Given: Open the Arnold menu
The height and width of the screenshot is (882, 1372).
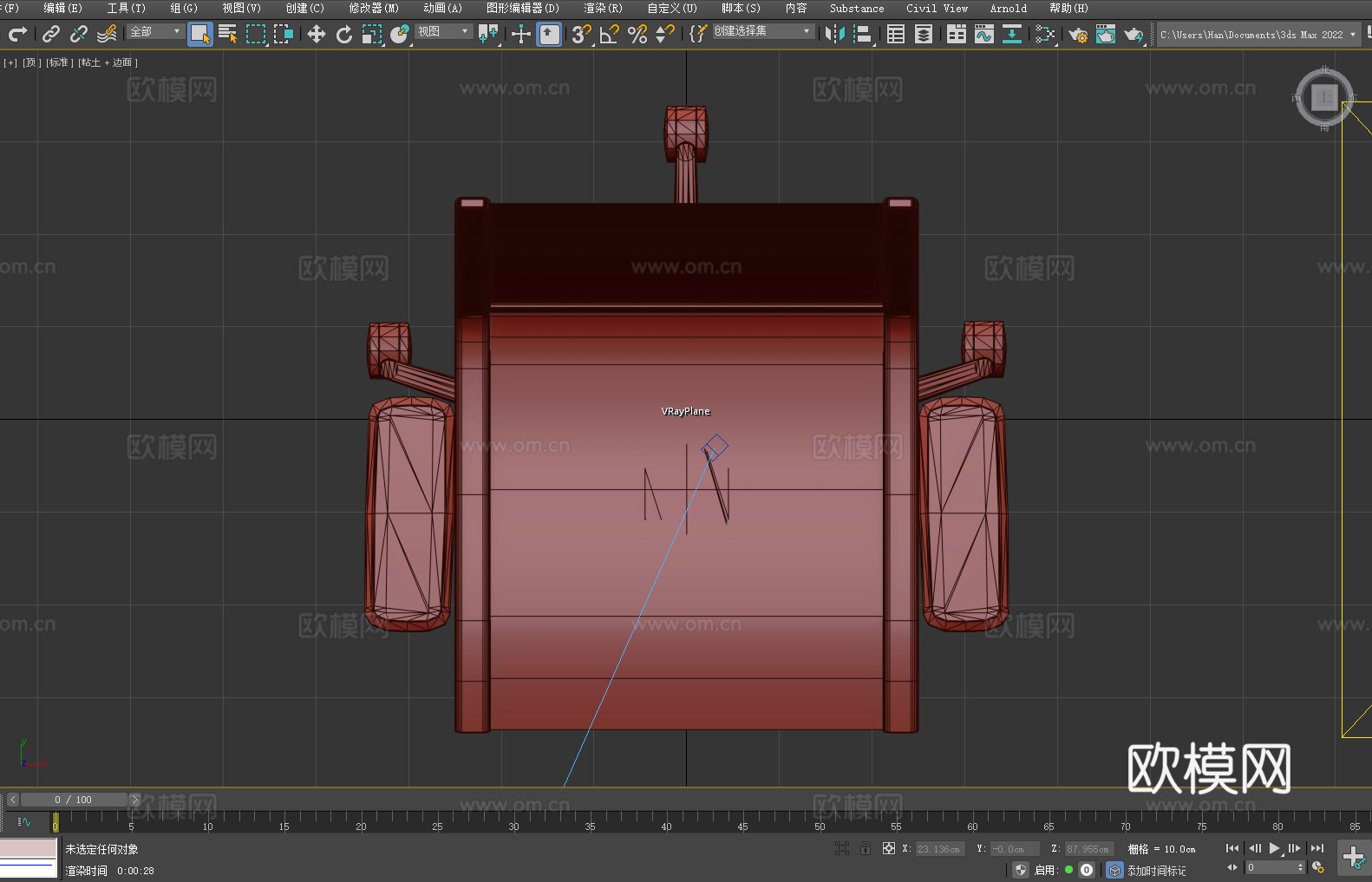Looking at the screenshot, I should click(1008, 8).
